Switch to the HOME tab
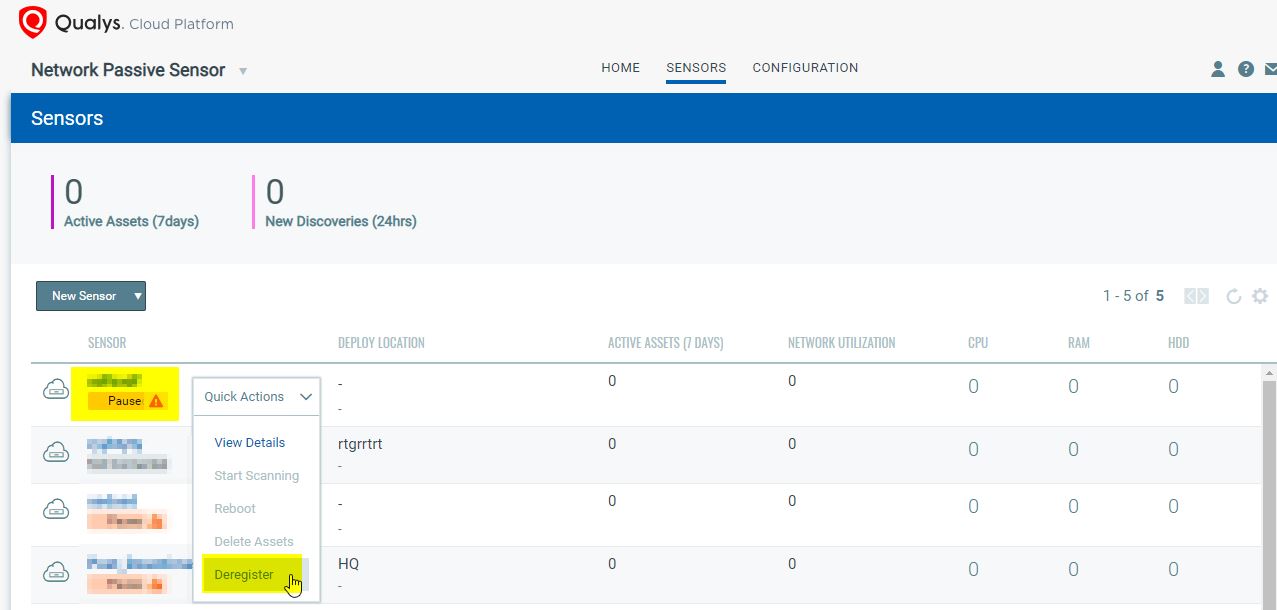Viewport: 1277px width, 610px height. point(620,68)
